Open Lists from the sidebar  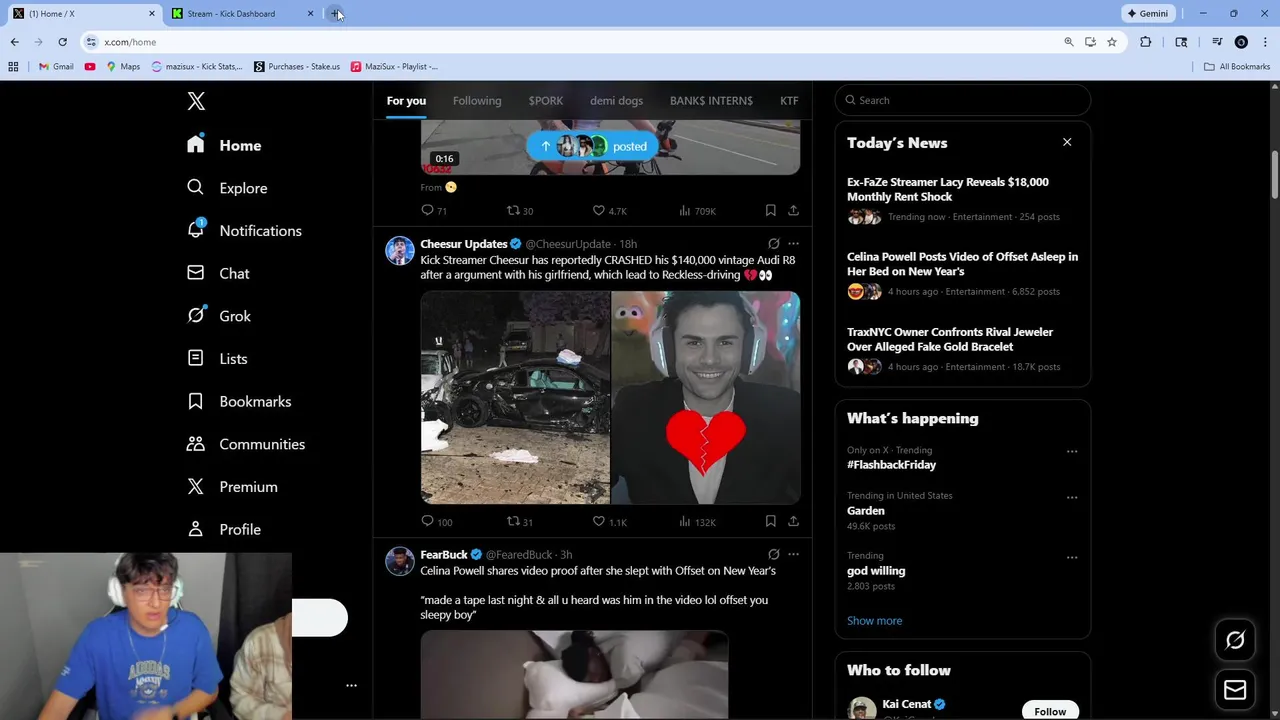coord(217,359)
